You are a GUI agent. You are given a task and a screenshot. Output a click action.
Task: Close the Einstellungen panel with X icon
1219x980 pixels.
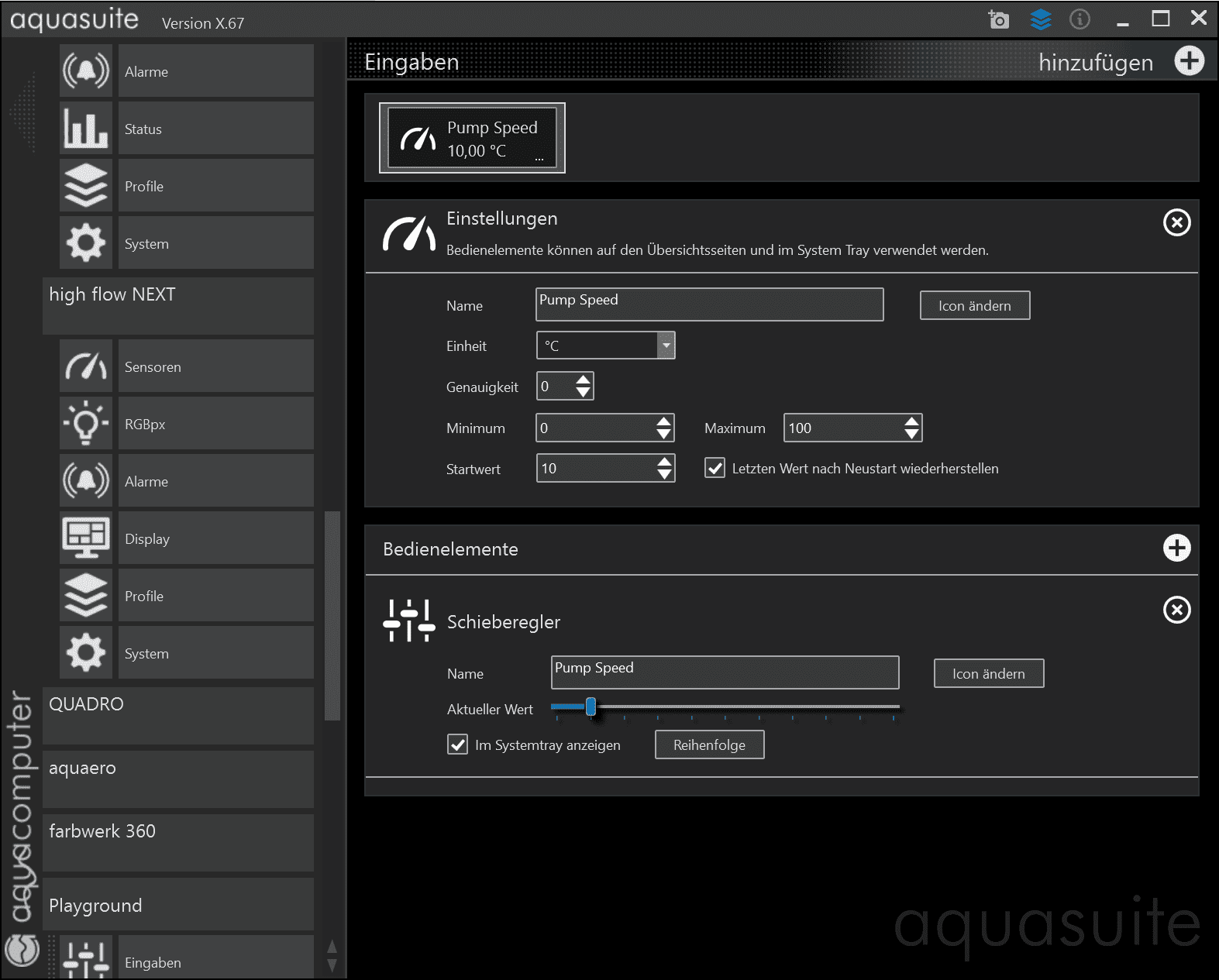(x=1176, y=223)
